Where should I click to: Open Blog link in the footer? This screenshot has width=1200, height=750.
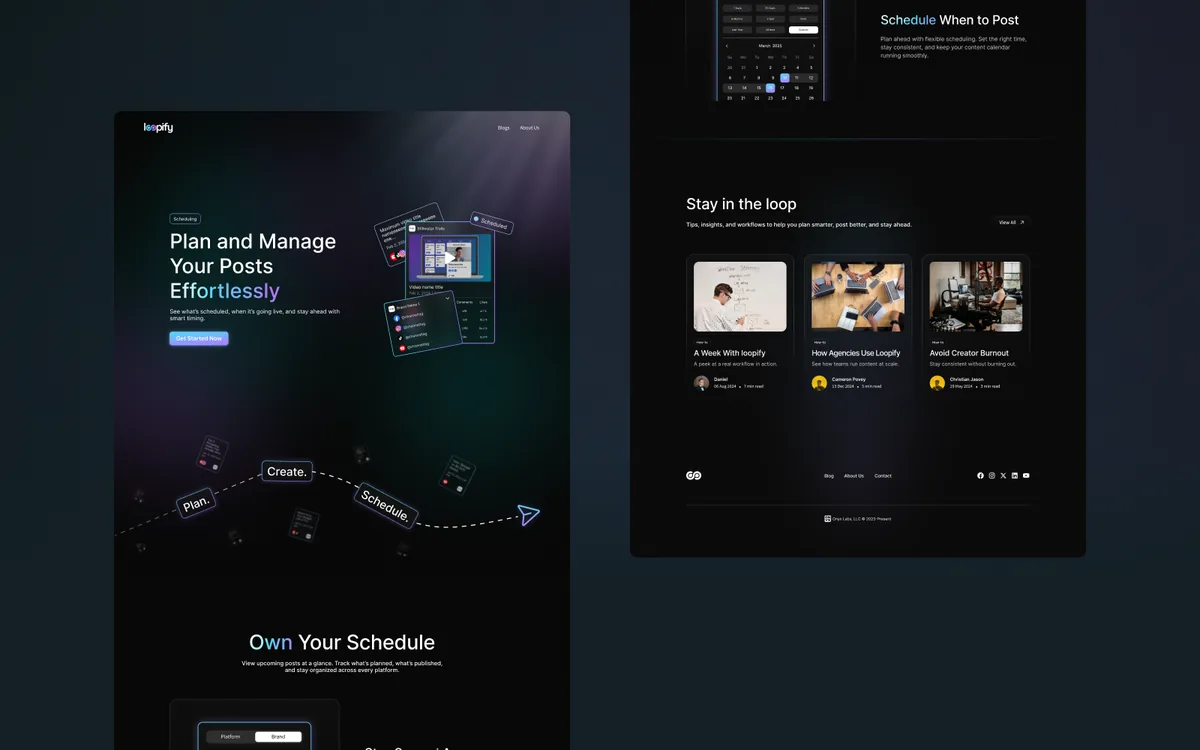pyautogui.click(x=829, y=476)
